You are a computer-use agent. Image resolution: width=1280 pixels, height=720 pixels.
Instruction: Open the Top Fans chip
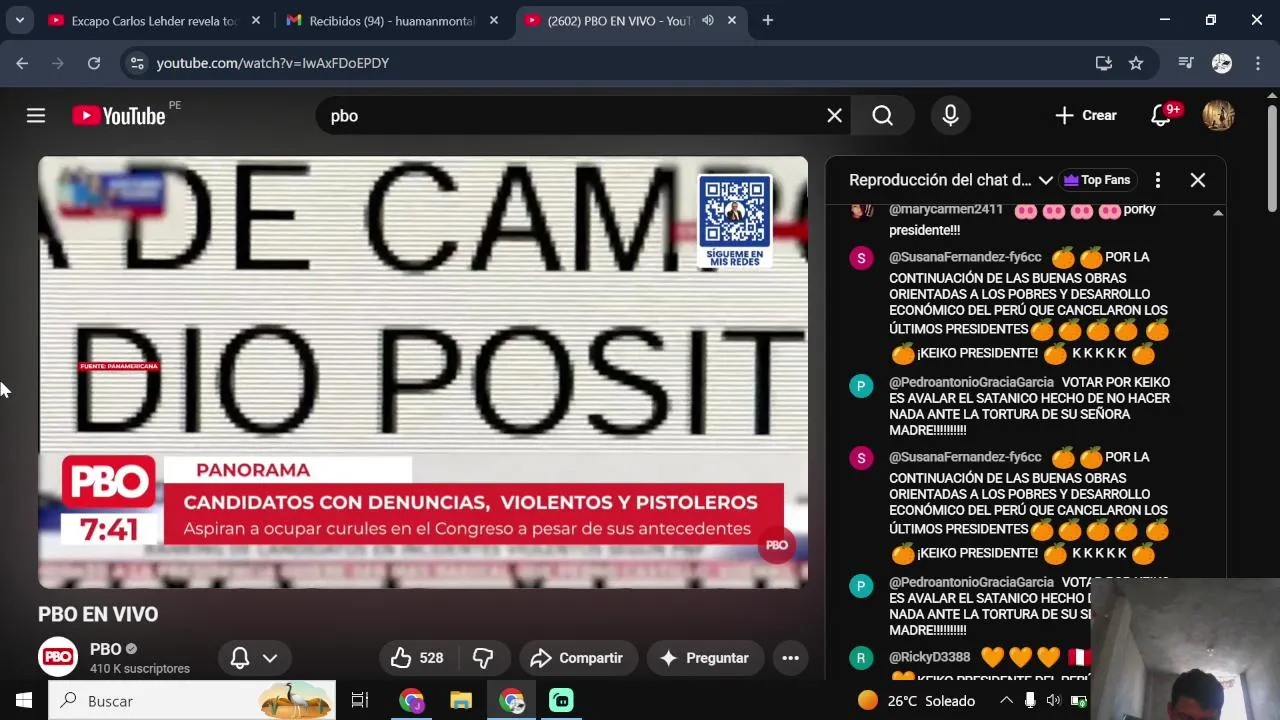(1097, 180)
